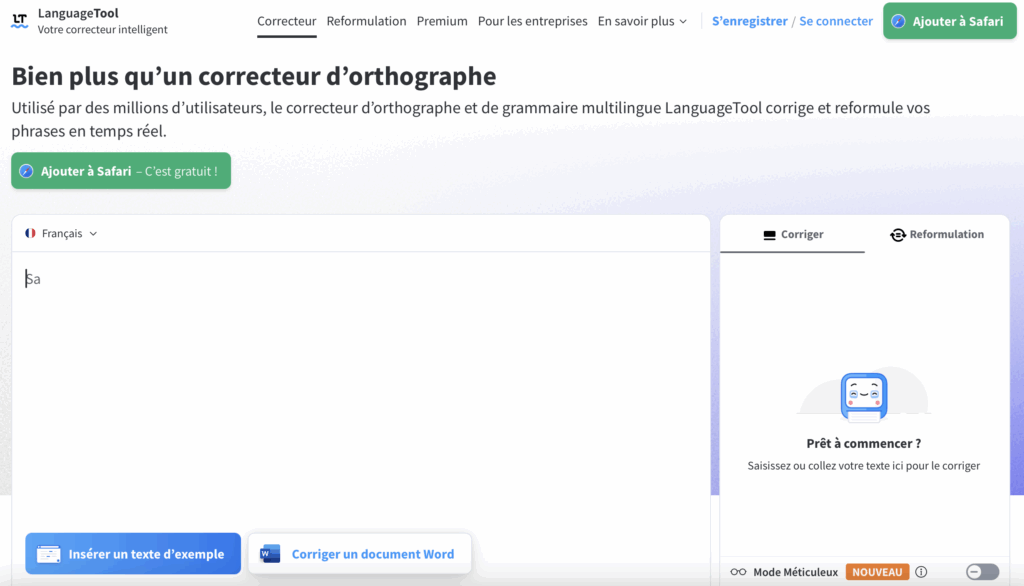Click the Bien plus qu'un correcteur d'orthographe heading
This screenshot has height=586, width=1024.
(253, 76)
